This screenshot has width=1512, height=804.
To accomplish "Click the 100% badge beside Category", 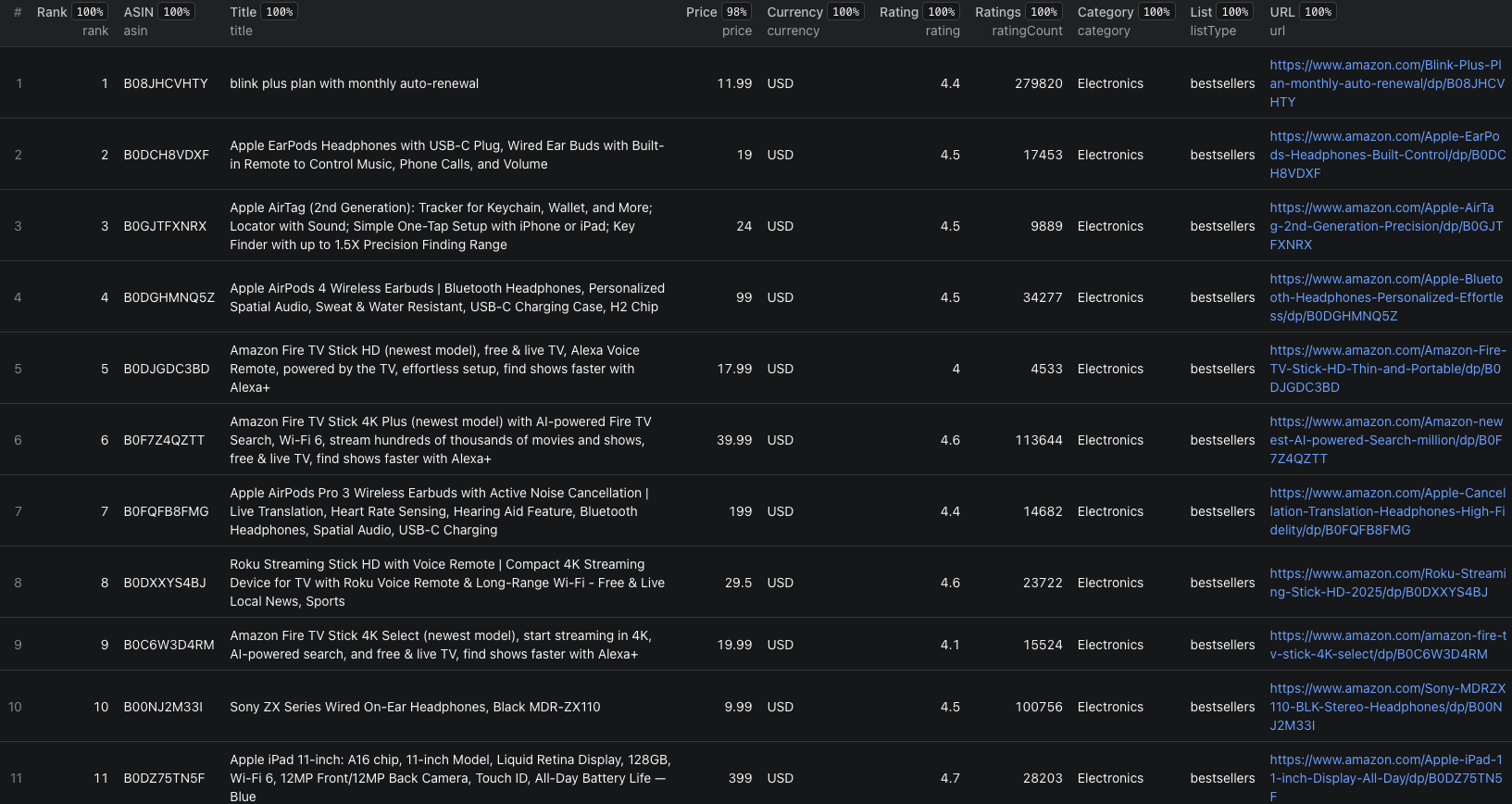I will [x=1156, y=12].
